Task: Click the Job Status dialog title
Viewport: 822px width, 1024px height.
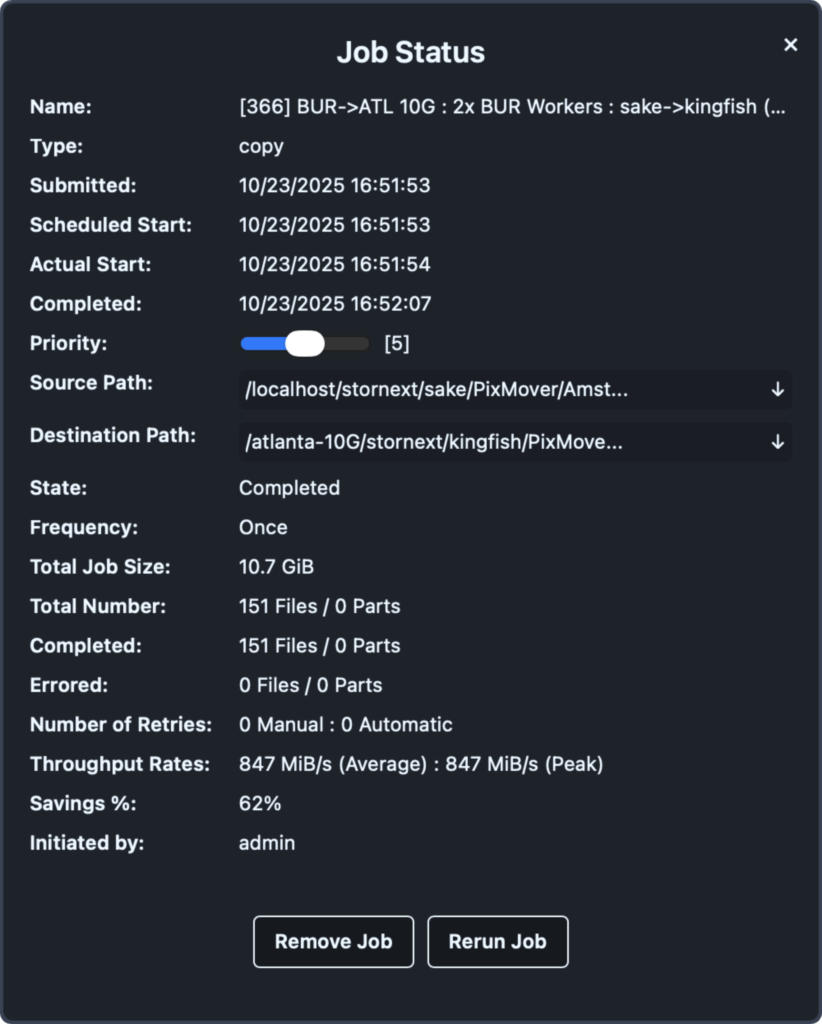Action: (410, 52)
